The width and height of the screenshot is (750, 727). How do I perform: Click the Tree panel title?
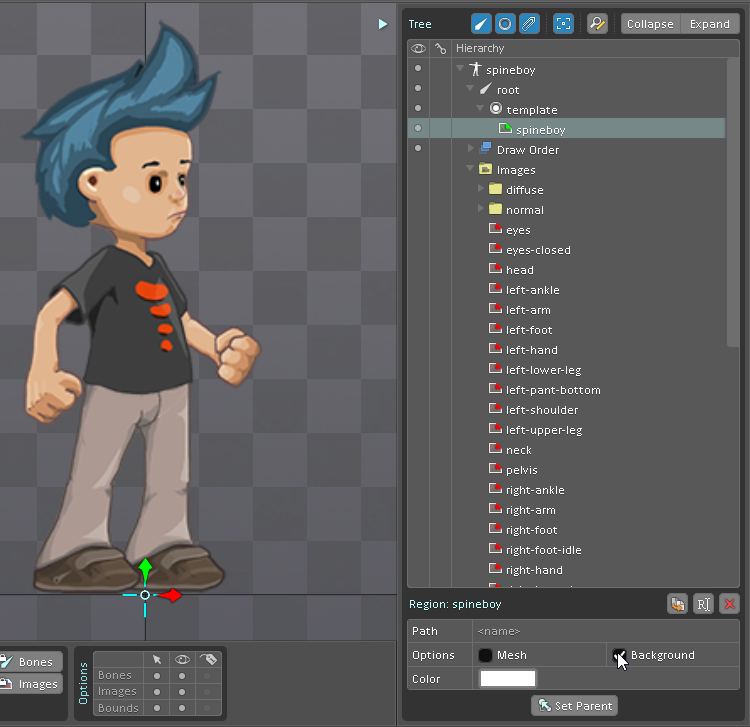[419, 24]
